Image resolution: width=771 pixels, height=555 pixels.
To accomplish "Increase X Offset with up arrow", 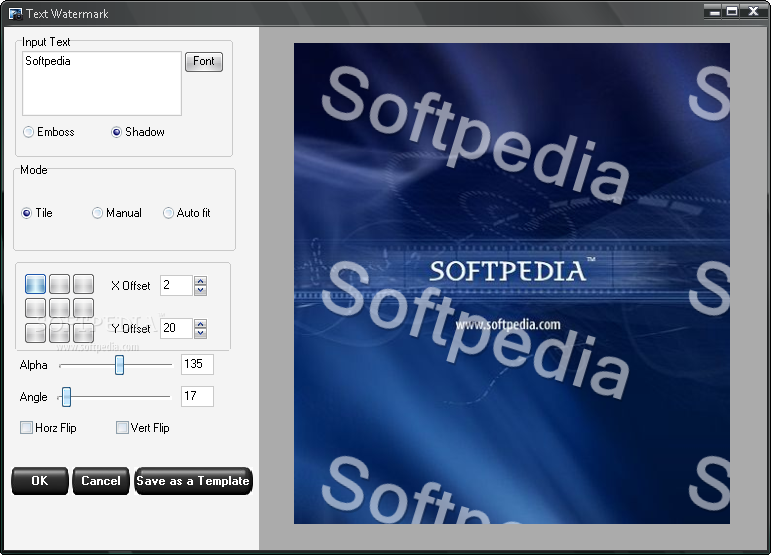I will click(200, 281).
